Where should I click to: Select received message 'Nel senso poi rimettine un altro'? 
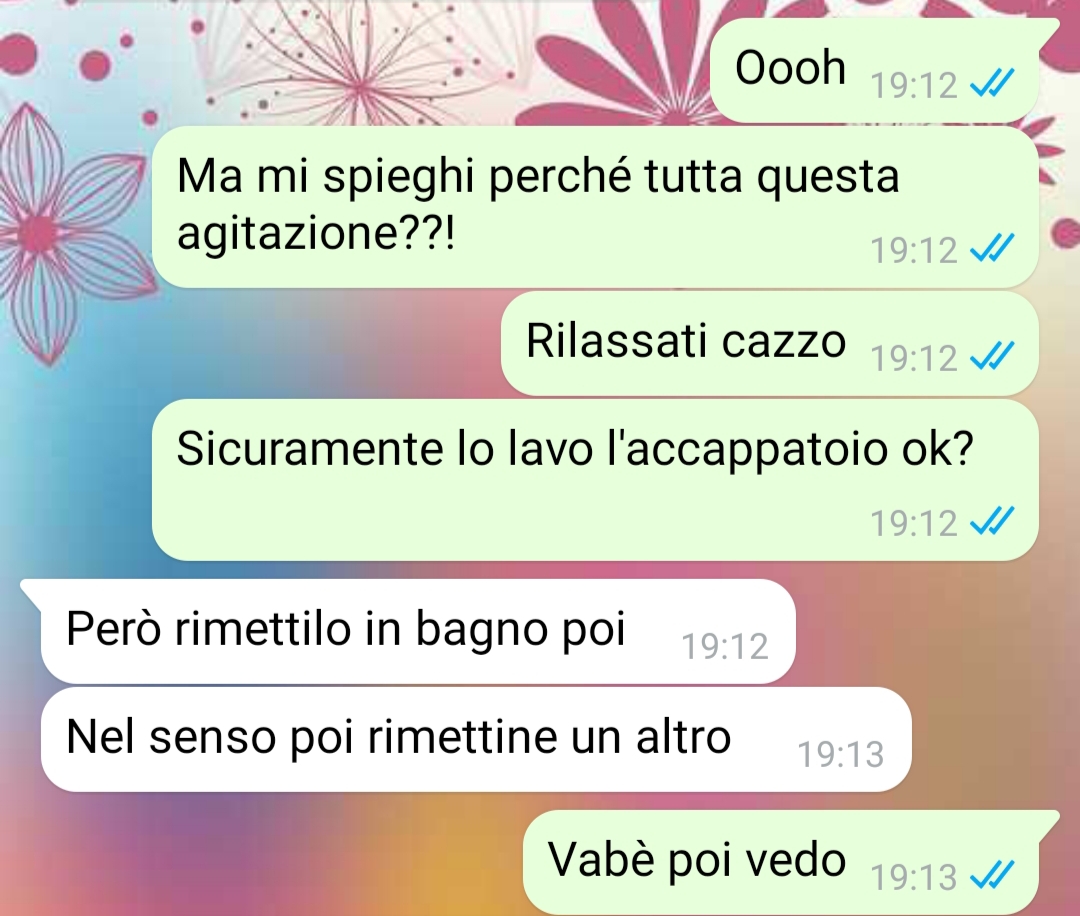pos(476,739)
